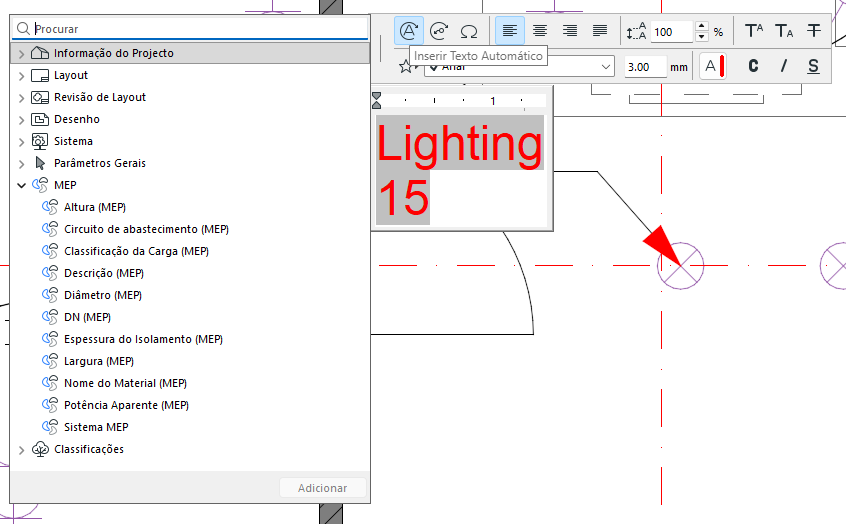
Task: Toggle subscript formatting
Action: (x=784, y=31)
